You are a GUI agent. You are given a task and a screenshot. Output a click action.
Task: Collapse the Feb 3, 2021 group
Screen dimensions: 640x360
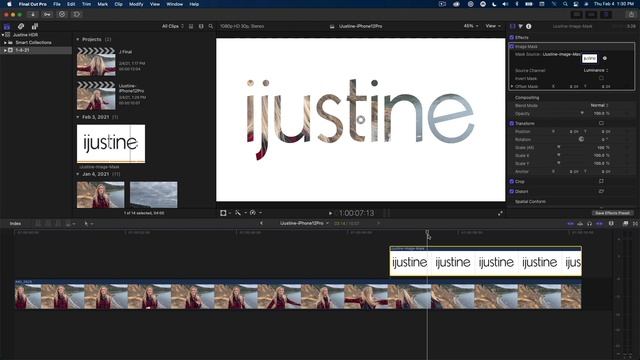click(x=78, y=117)
